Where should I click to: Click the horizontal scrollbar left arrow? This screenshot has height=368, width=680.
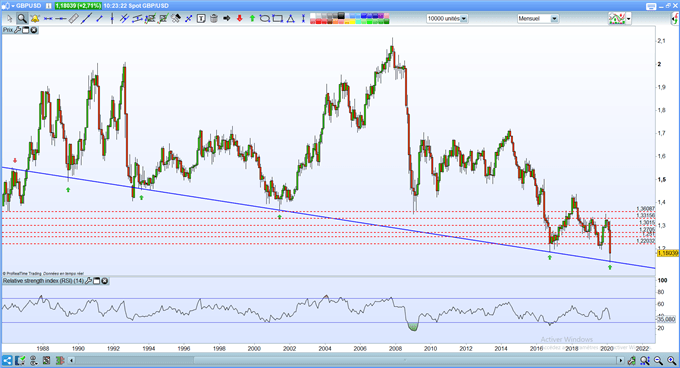[x=72, y=360]
